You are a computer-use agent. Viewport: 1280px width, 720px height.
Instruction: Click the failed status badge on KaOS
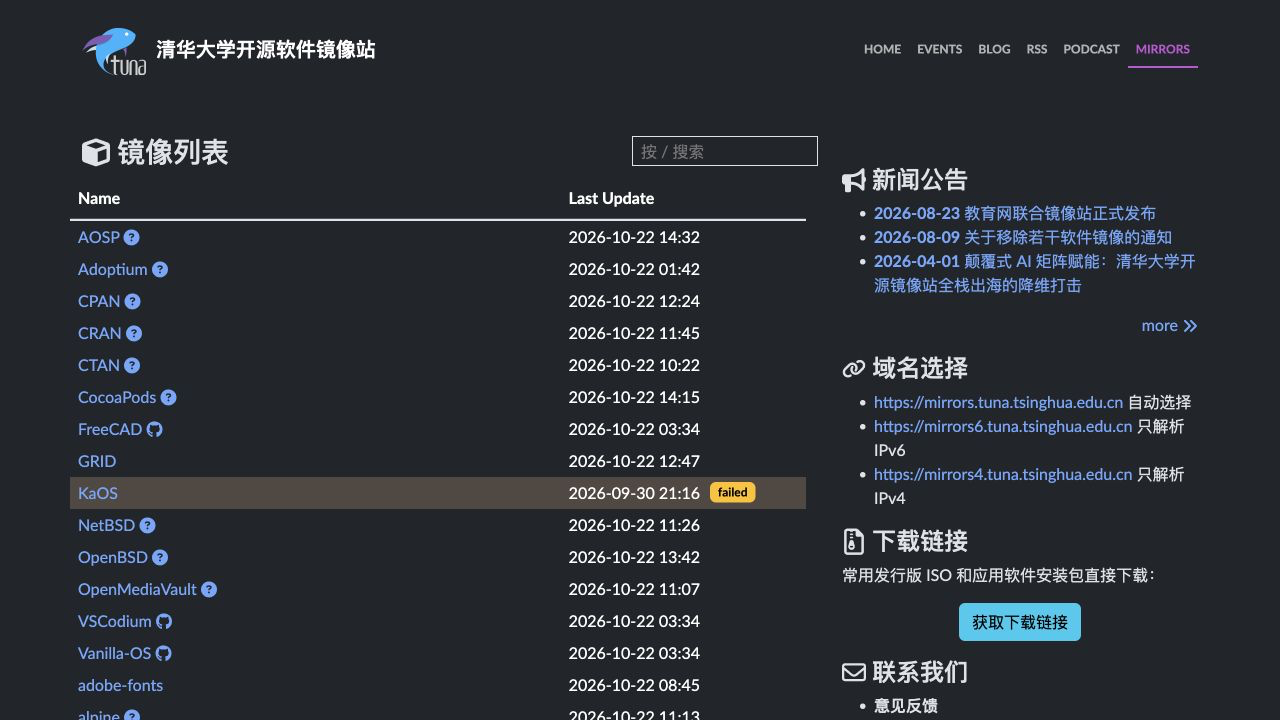[733, 492]
